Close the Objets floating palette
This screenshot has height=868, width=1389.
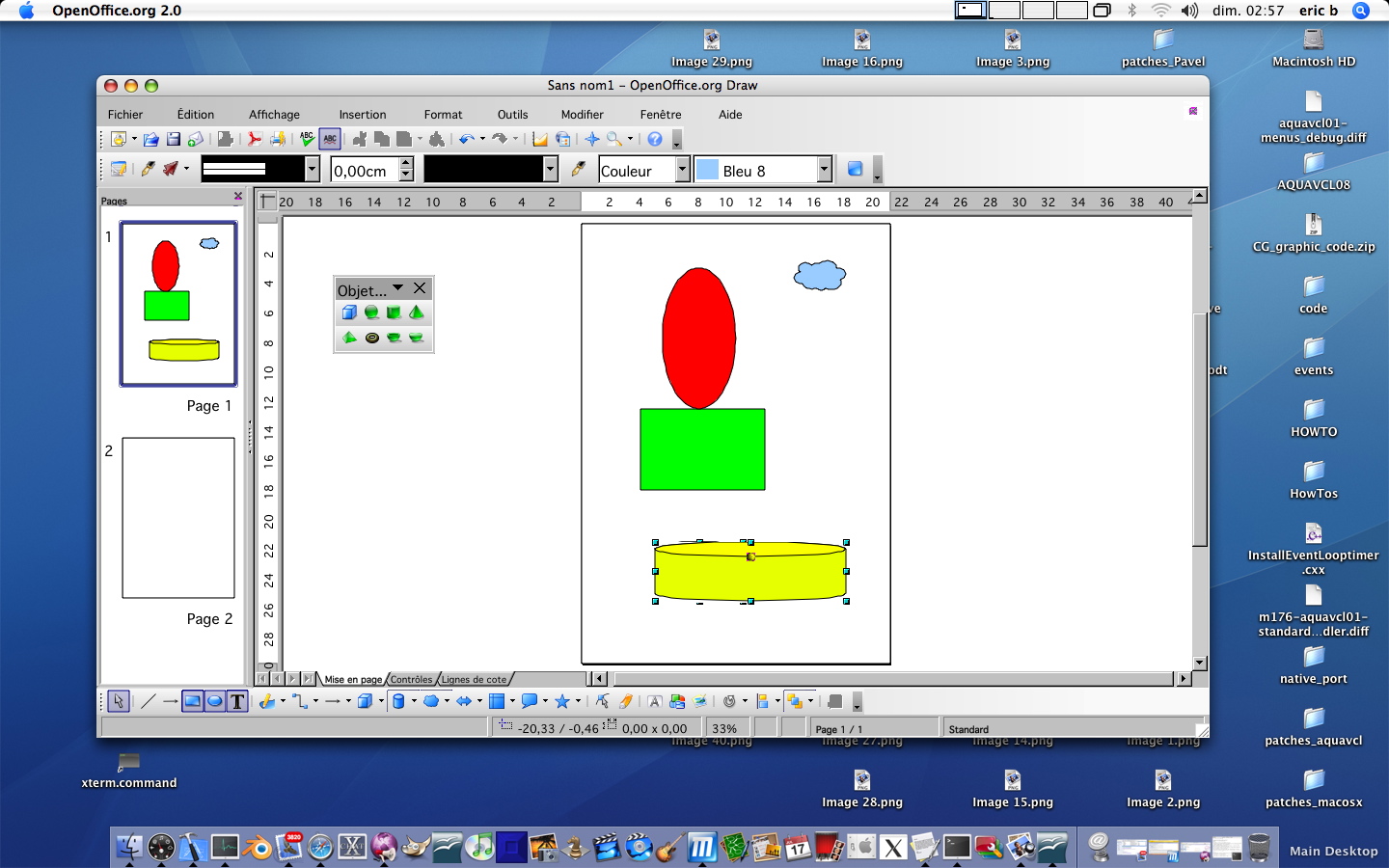point(420,288)
